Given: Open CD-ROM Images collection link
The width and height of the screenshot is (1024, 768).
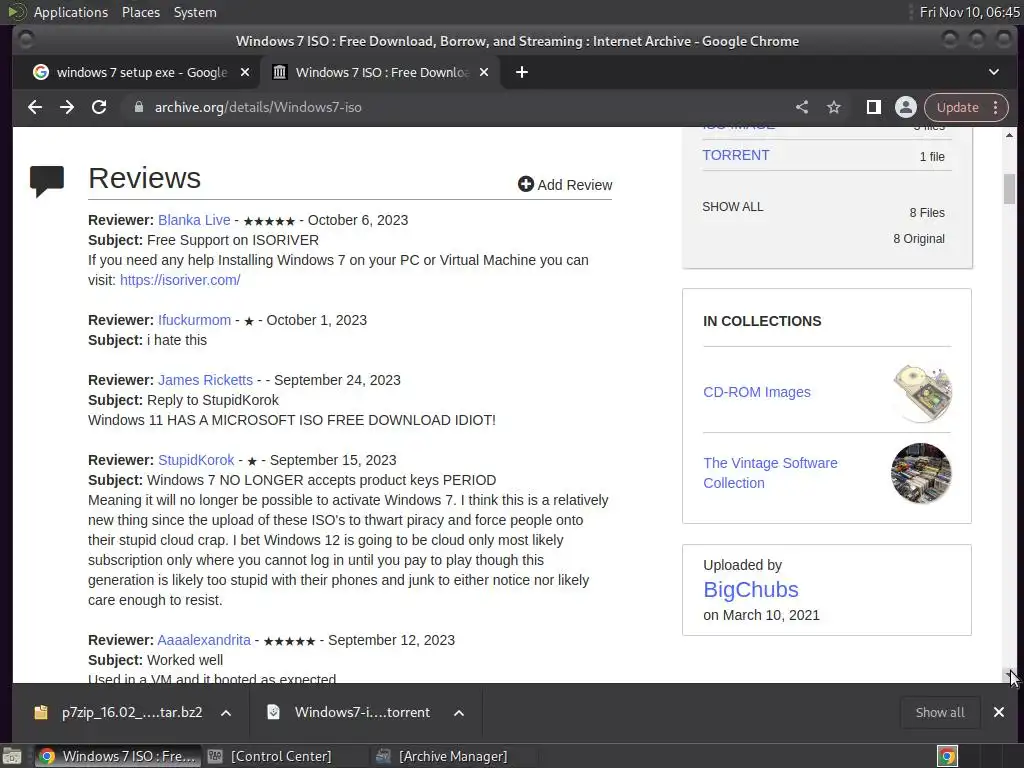Looking at the screenshot, I should [x=757, y=392].
